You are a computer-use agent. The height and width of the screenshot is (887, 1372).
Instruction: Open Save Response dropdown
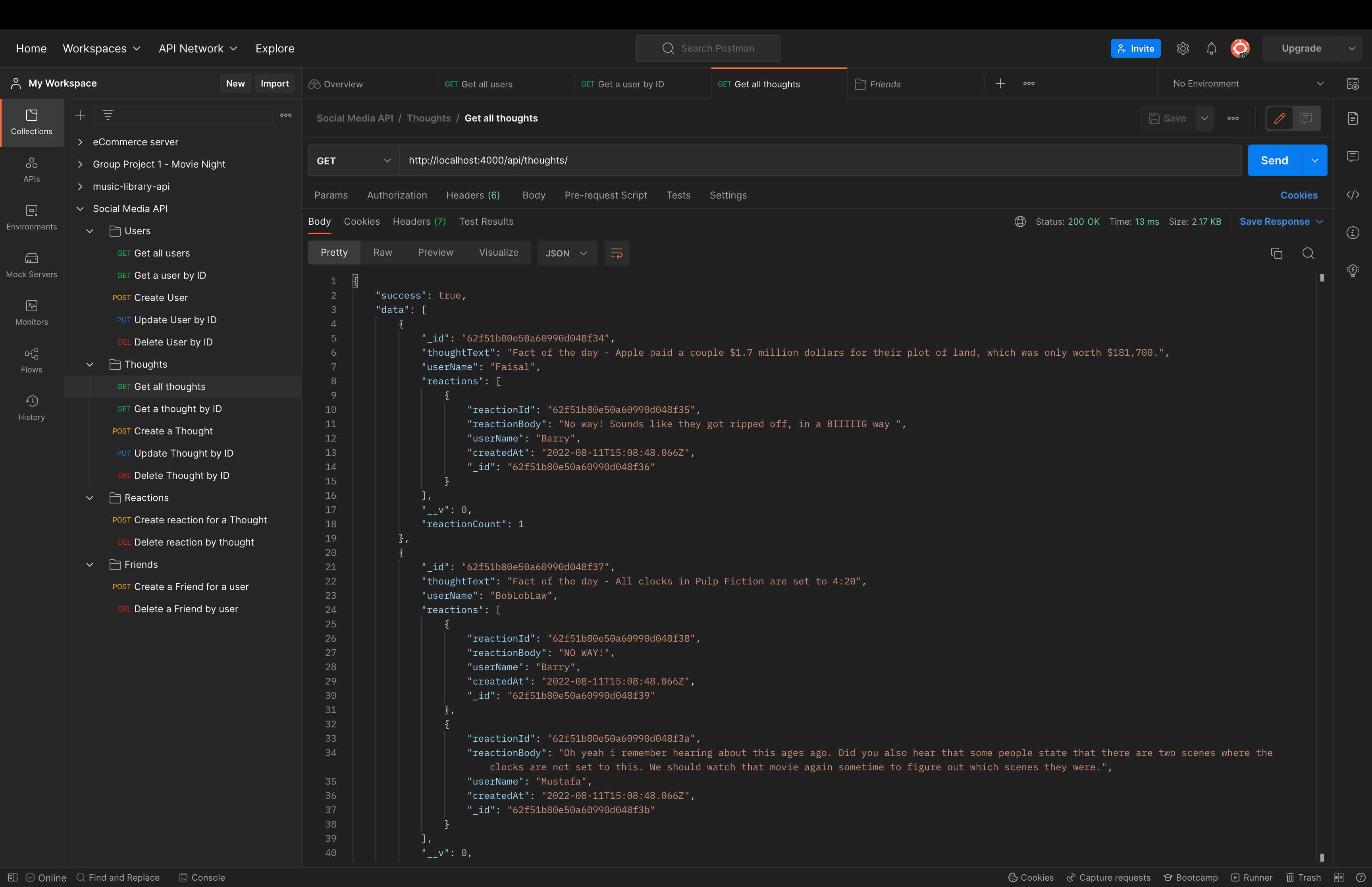pos(1281,222)
